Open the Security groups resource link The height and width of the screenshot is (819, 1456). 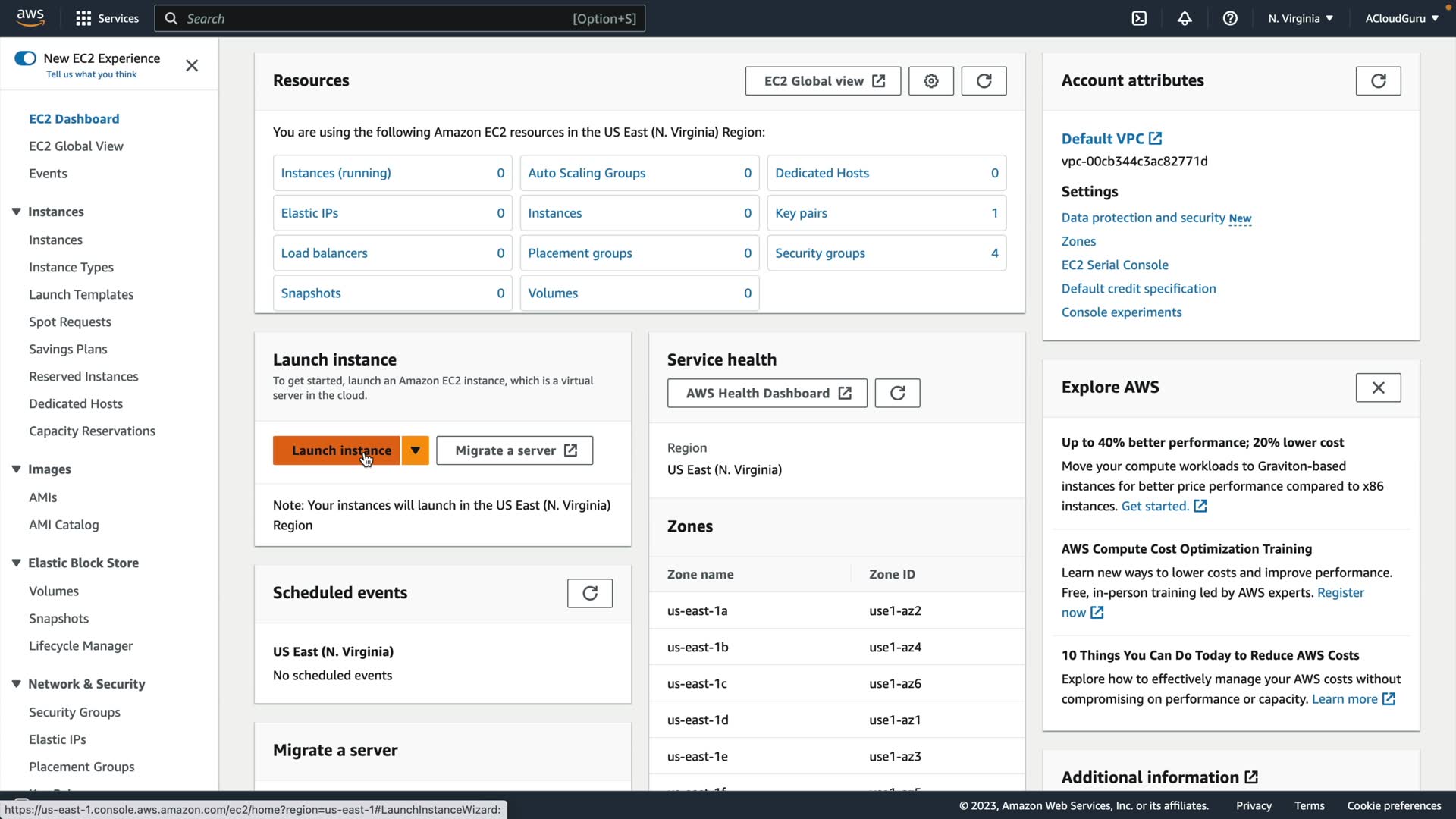(820, 253)
